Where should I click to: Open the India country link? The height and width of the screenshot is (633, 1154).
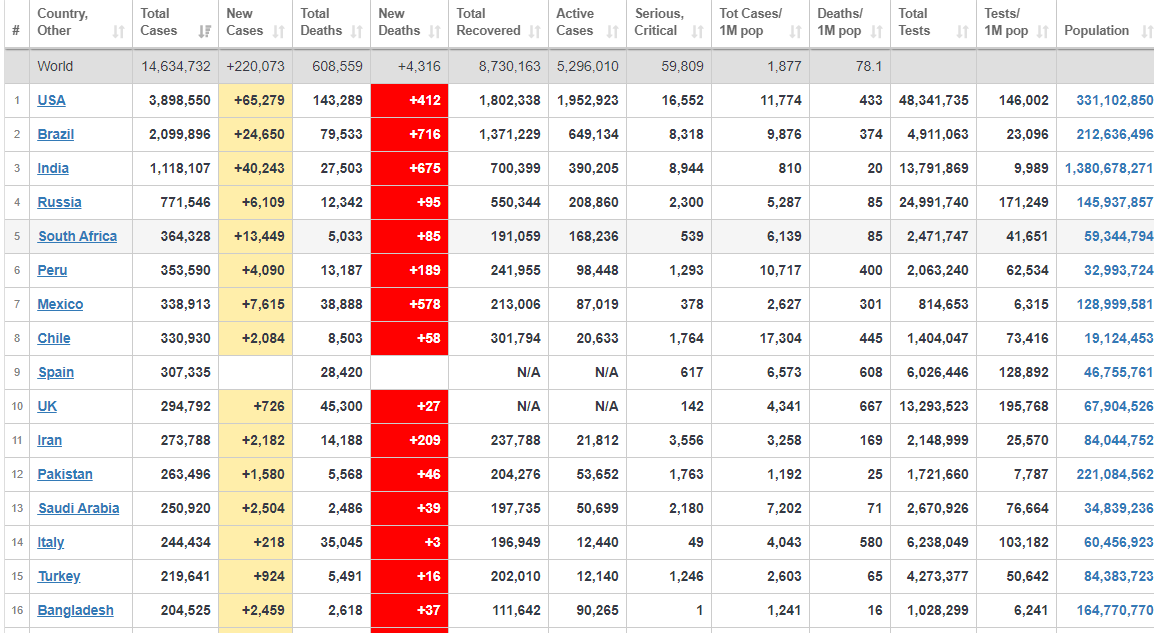(x=53, y=168)
